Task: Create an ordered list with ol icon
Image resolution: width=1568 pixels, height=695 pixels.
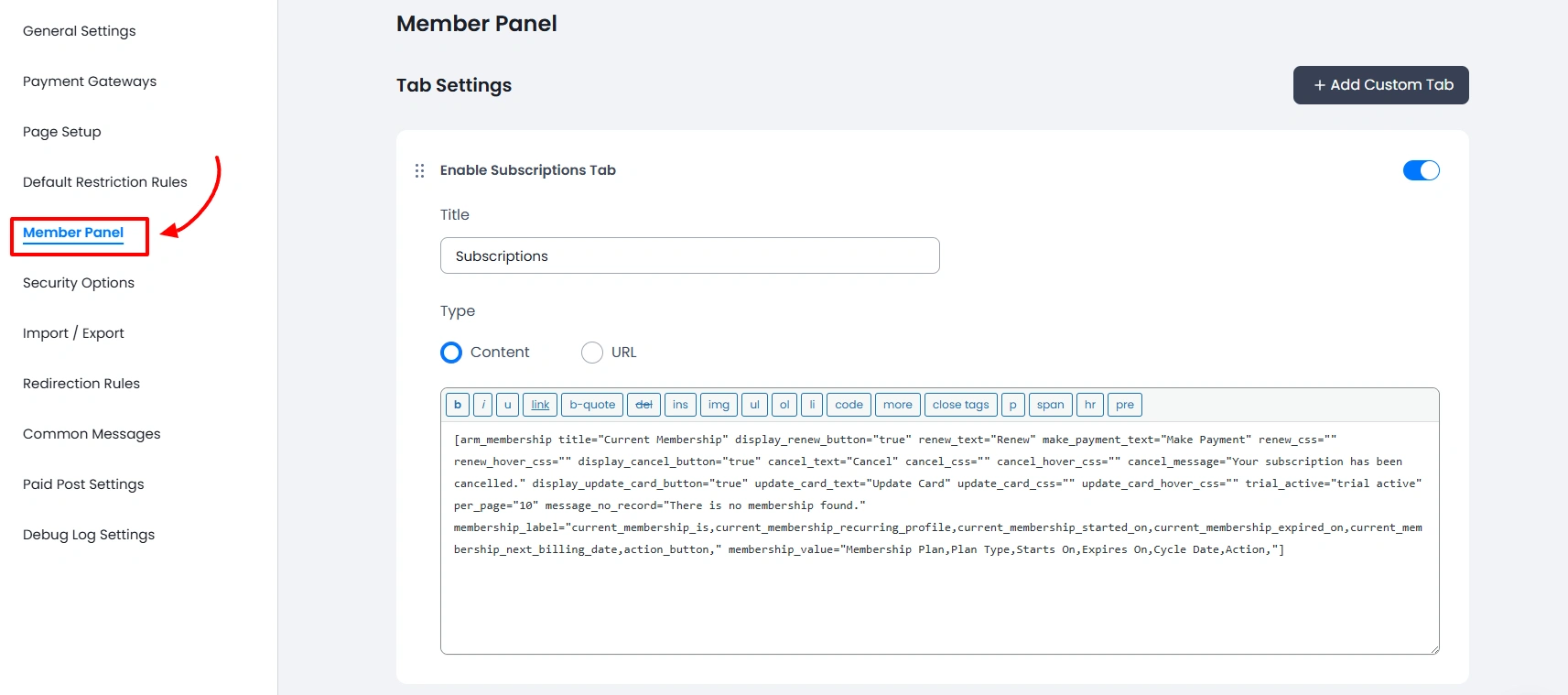Action: (x=784, y=404)
